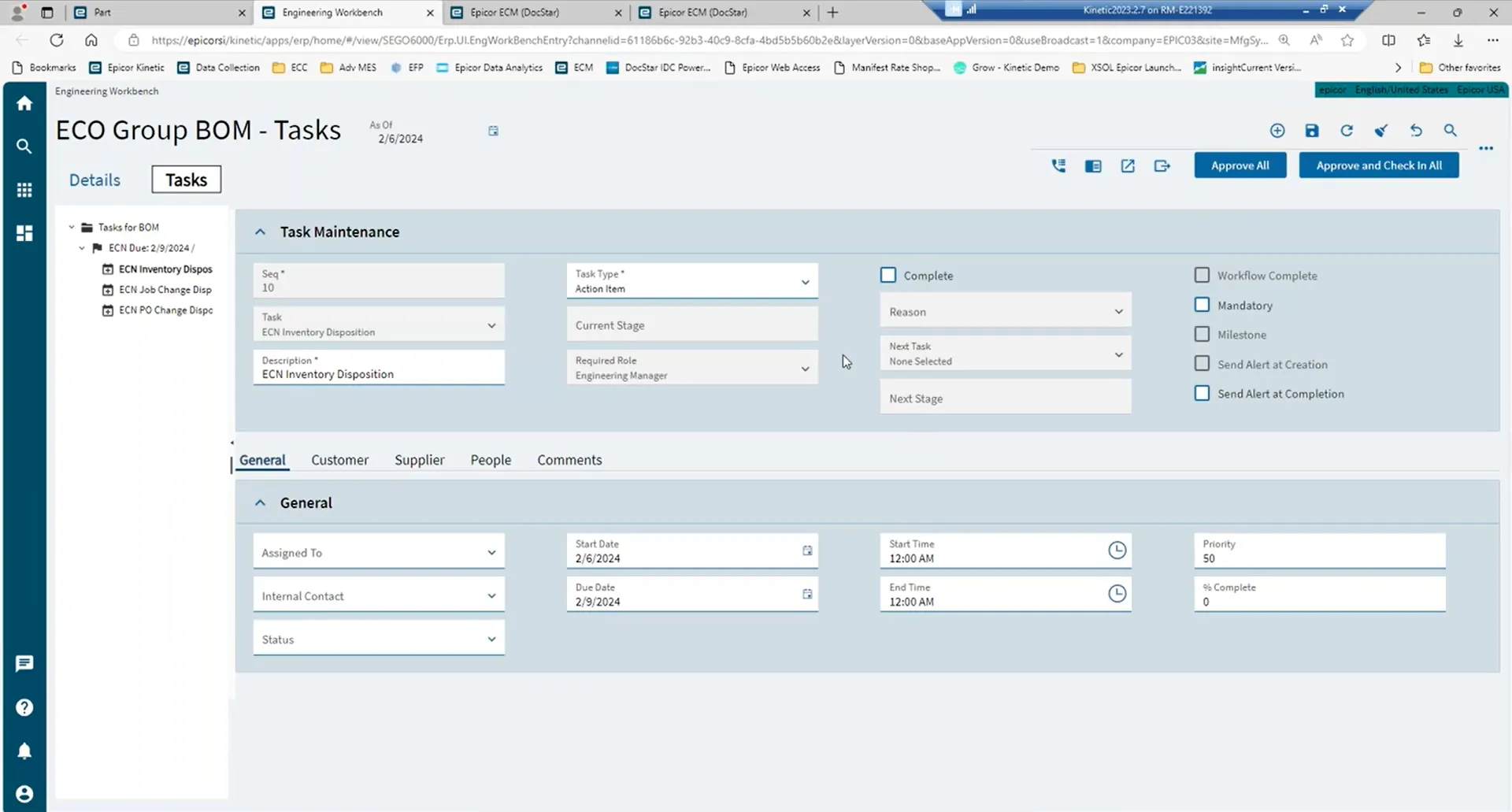Image resolution: width=1512 pixels, height=812 pixels.
Task: Click the Start Time clock icon
Action: click(1117, 551)
